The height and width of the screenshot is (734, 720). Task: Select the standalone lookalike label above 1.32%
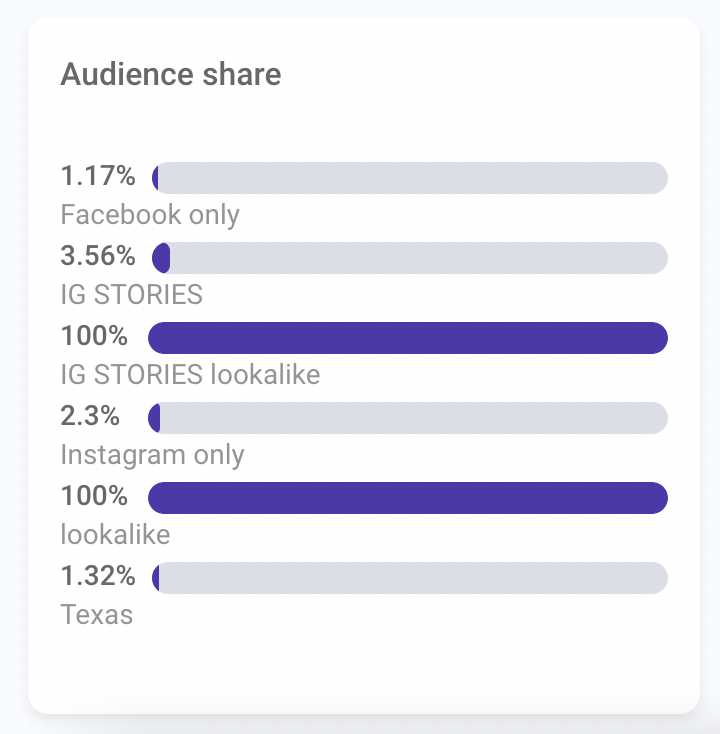coord(115,534)
